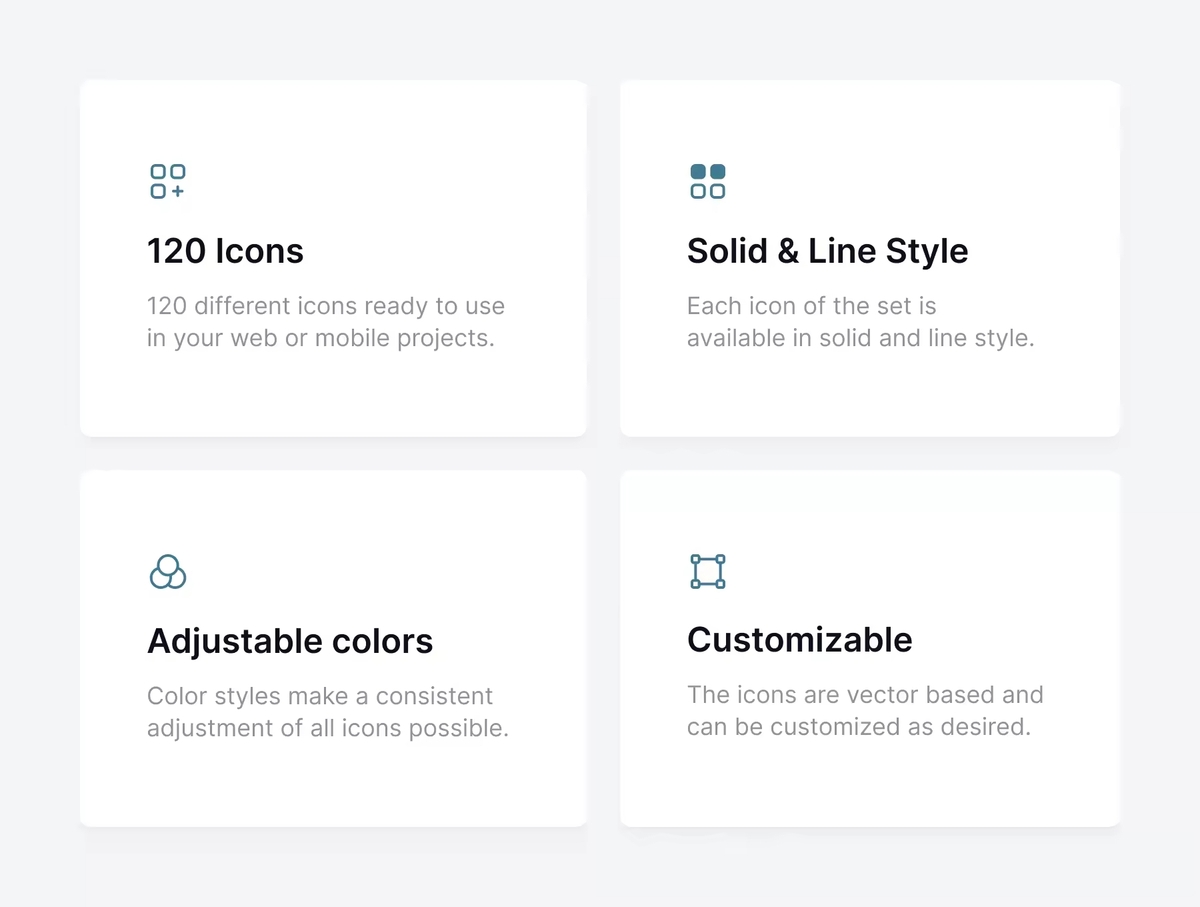
Task: Click the "Each icon of the set is" line
Action: pyautogui.click(x=811, y=306)
